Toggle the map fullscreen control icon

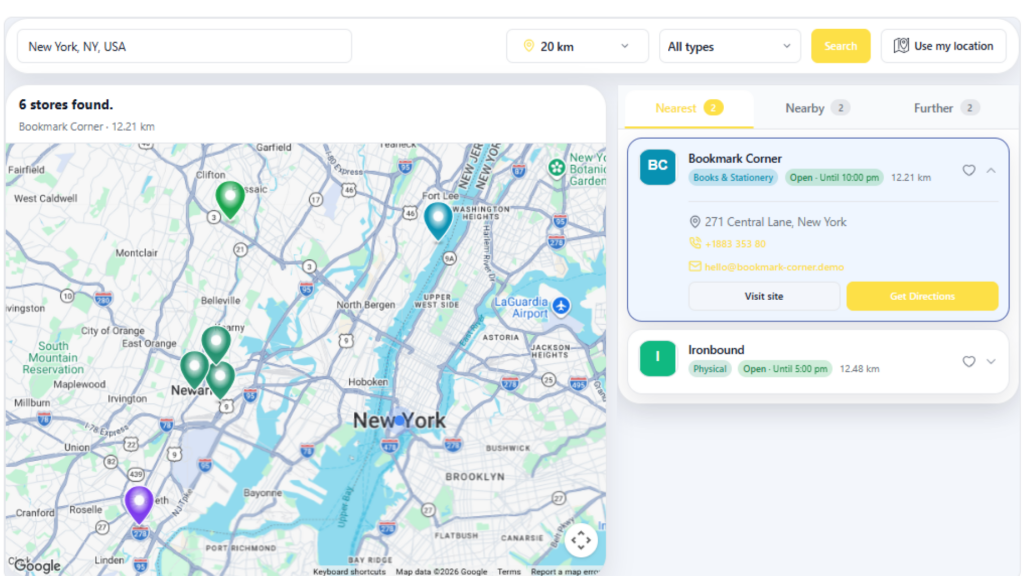click(x=581, y=541)
